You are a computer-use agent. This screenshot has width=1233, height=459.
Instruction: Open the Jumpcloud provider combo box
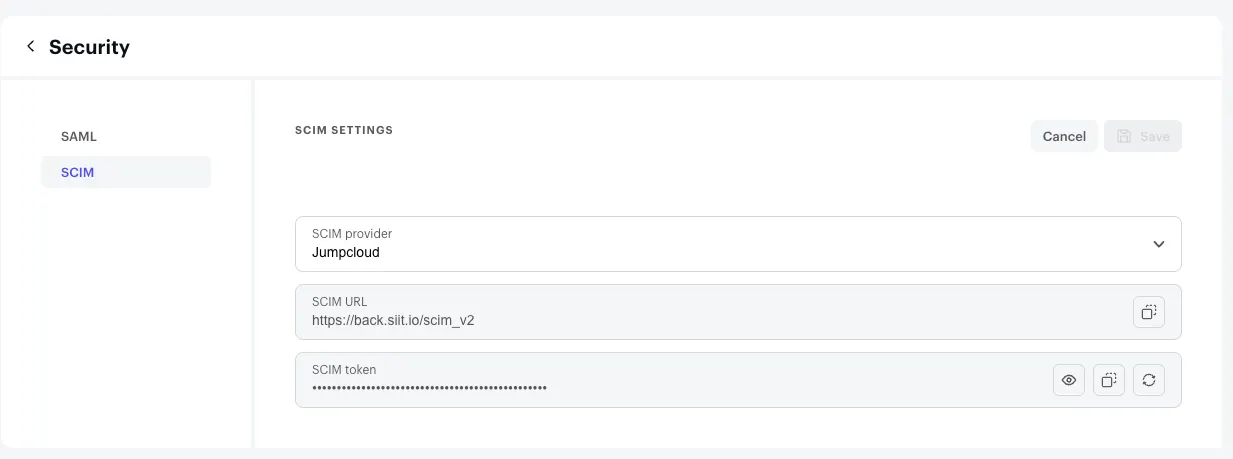700,244
